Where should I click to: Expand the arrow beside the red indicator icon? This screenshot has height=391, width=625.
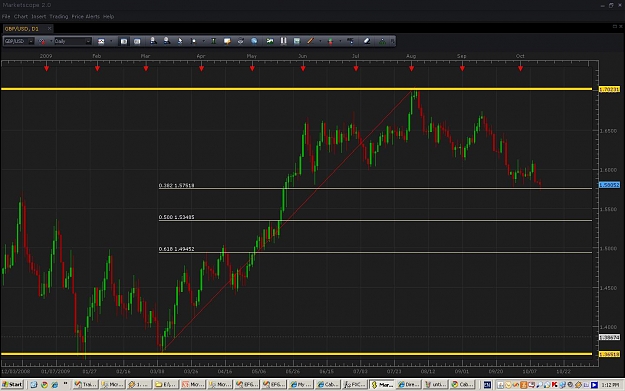tap(51, 41)
